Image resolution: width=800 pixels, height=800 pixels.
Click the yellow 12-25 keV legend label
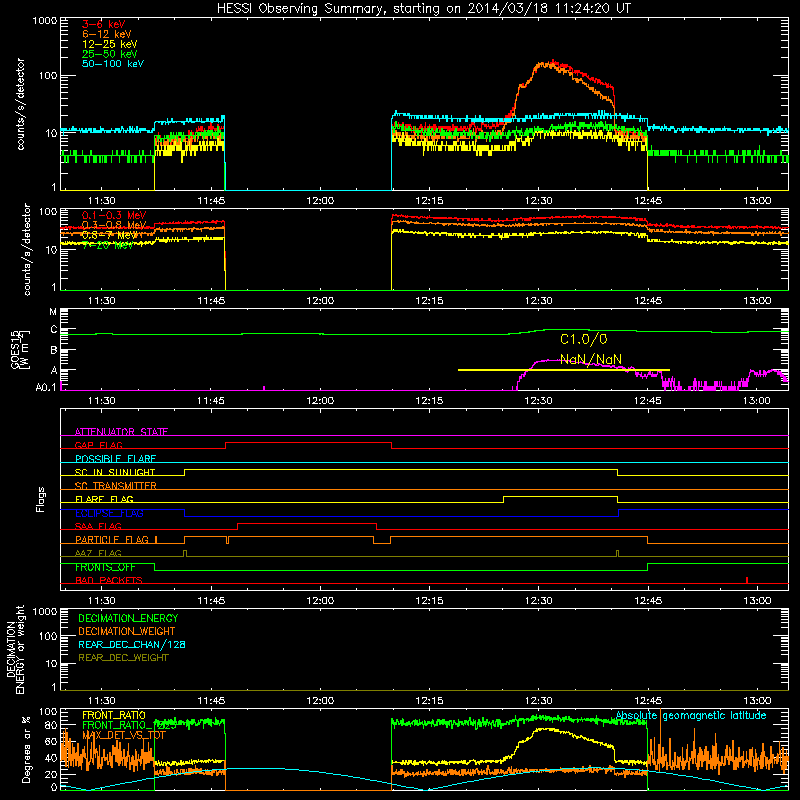109,44
